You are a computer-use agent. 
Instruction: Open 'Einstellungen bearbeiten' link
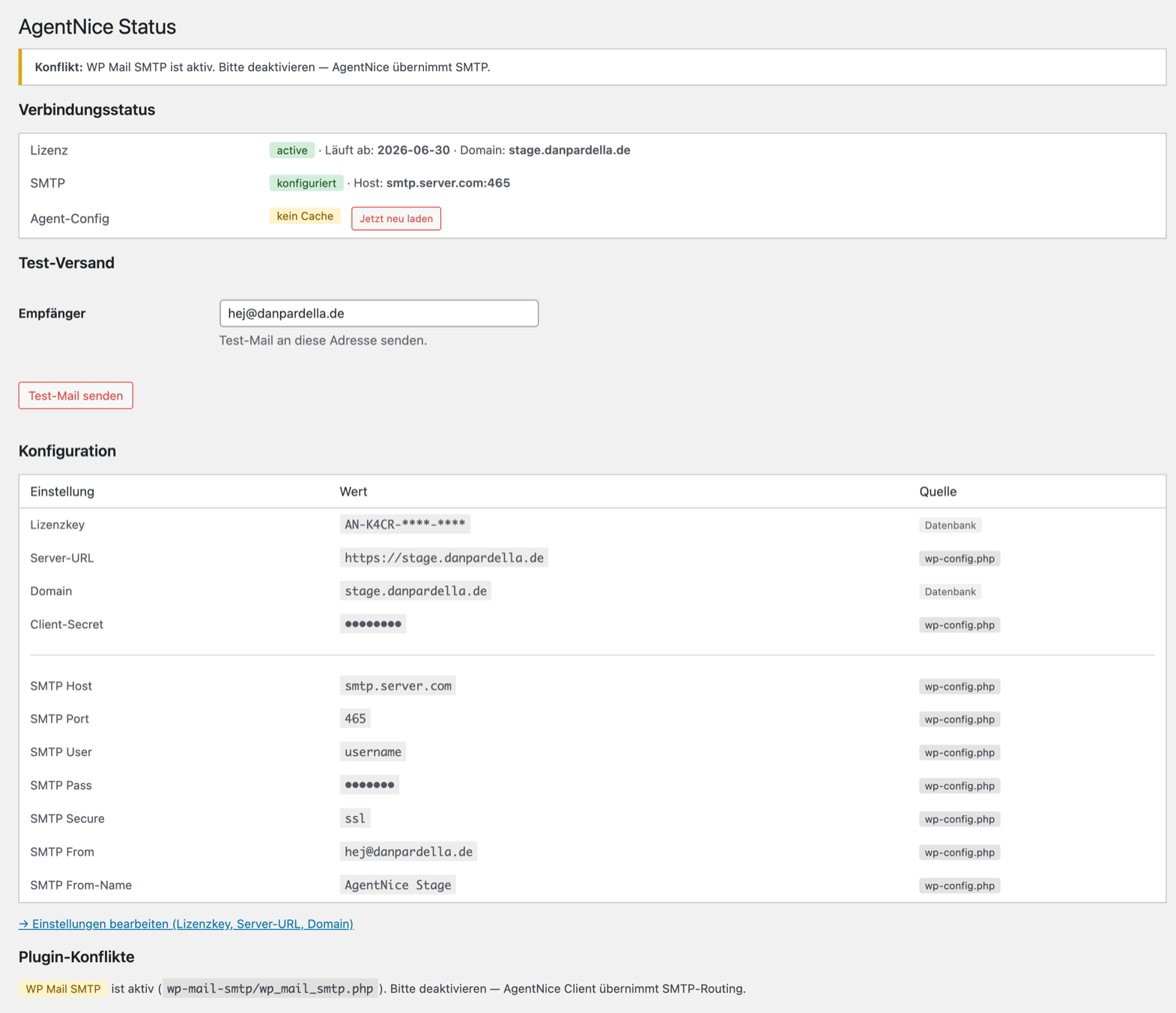(186, 924)
